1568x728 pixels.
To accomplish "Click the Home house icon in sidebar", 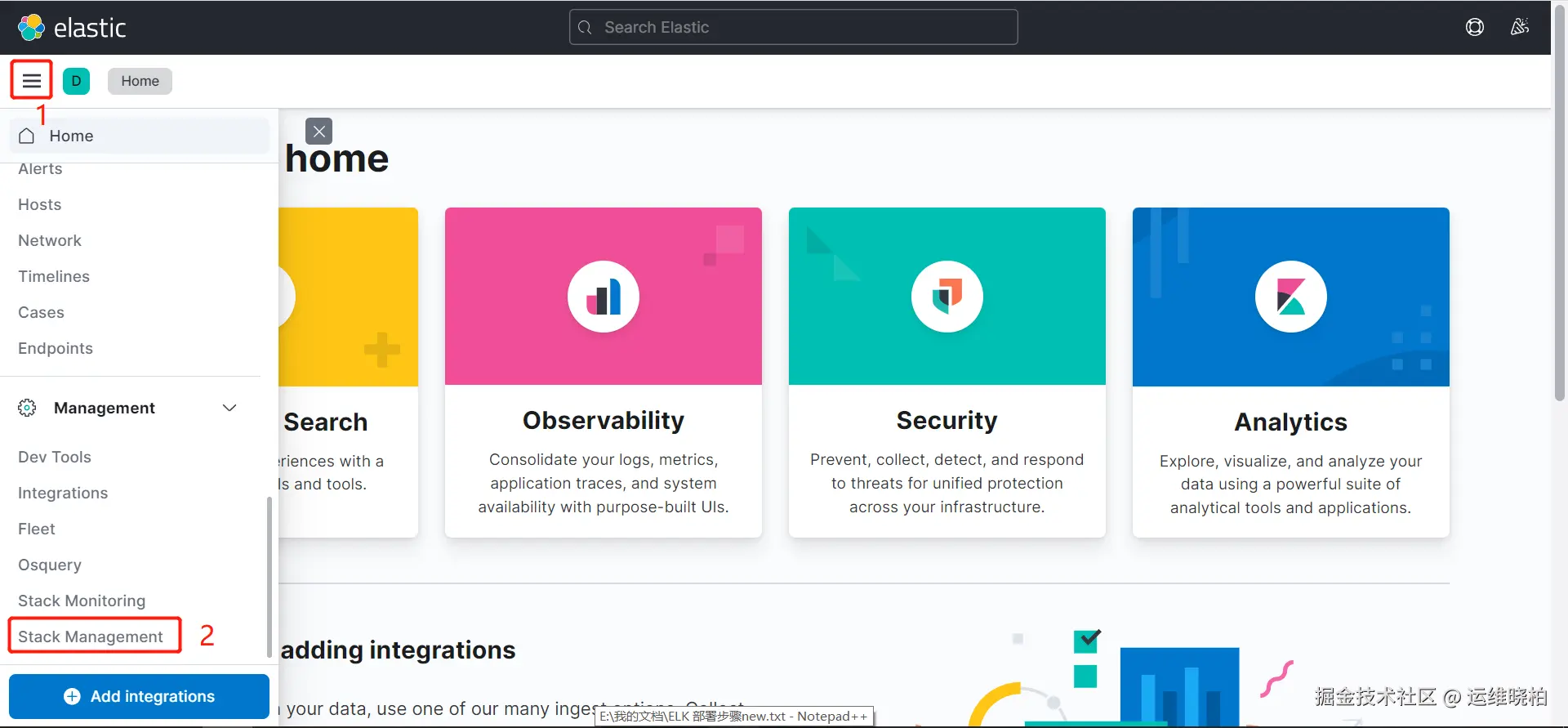I will [x=27, y=136].
